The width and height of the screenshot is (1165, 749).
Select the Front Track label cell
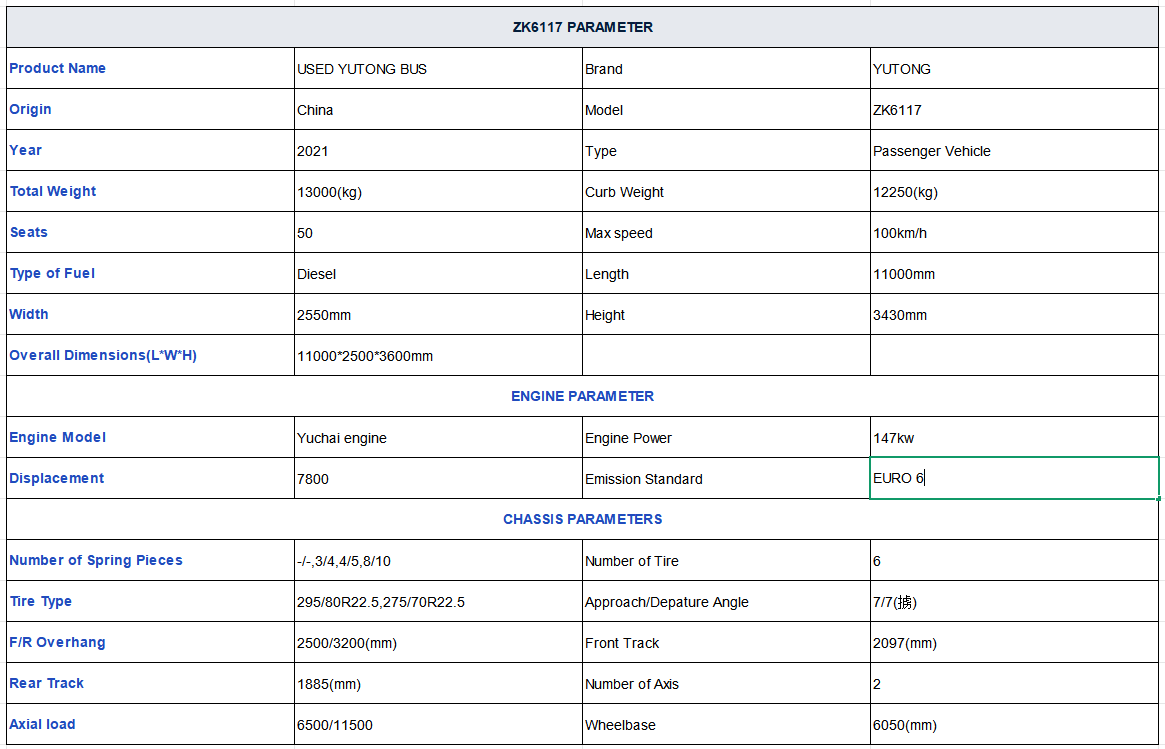coord(726,642)
